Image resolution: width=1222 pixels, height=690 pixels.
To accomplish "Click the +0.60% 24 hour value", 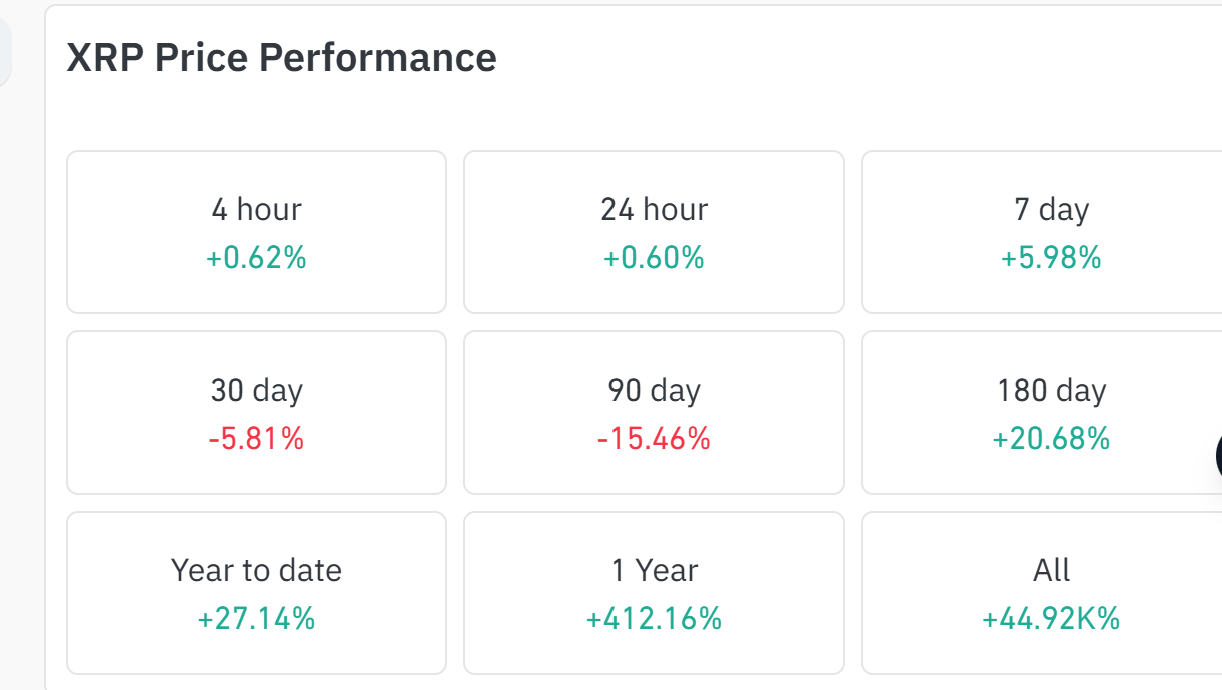I will click(x=654, y=258).
